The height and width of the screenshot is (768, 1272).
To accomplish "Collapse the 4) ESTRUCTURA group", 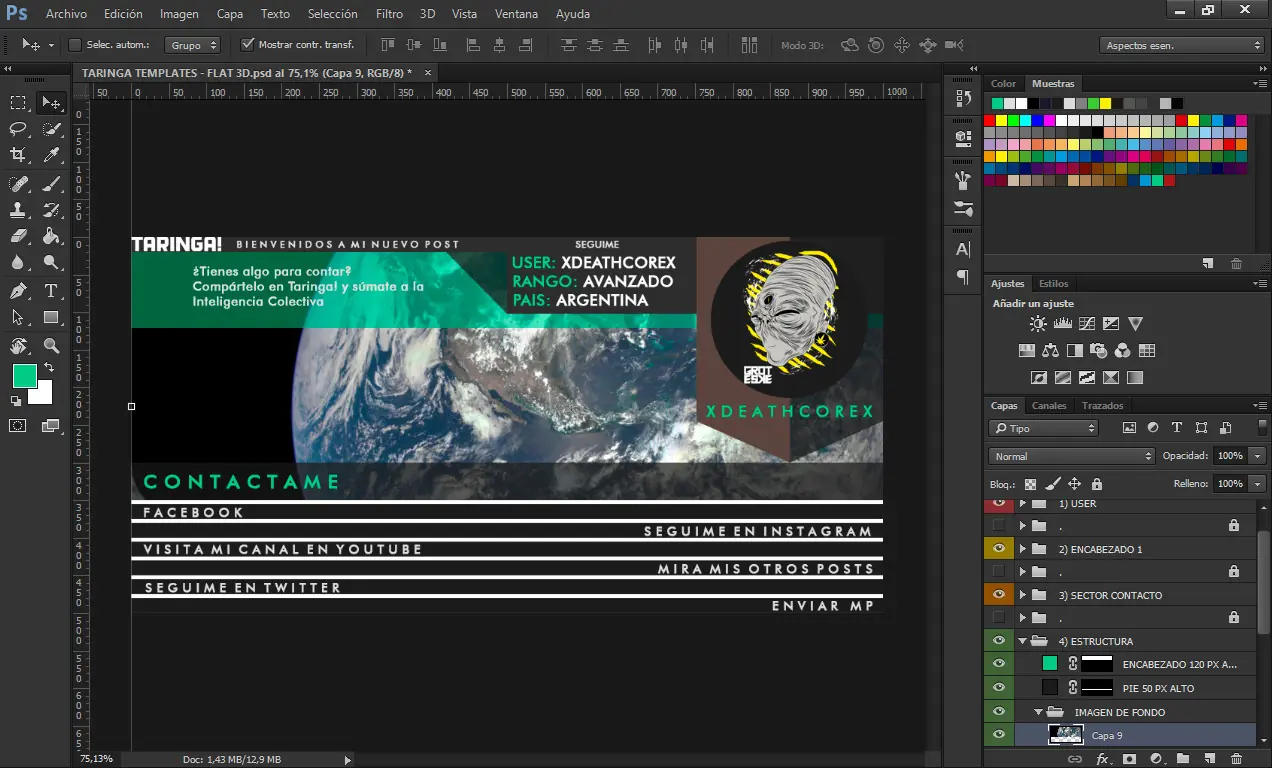I will [x=1023, y=641].
